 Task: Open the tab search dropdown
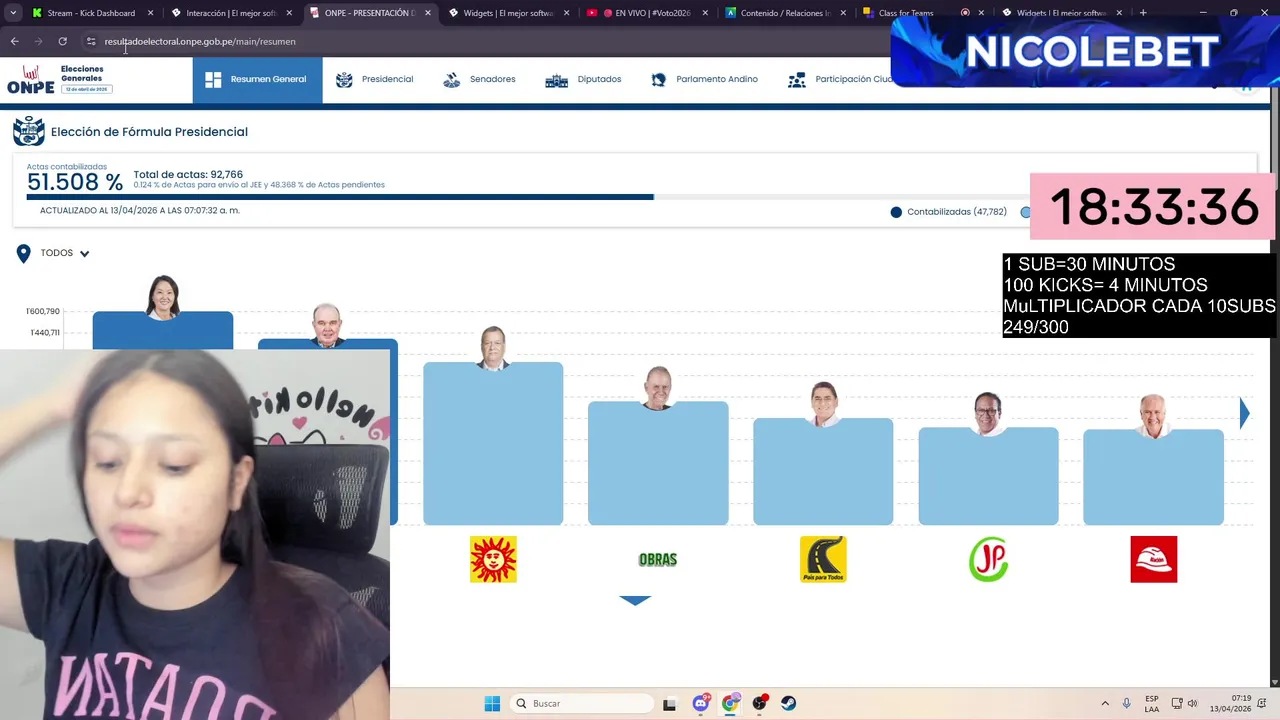point(12,13)
